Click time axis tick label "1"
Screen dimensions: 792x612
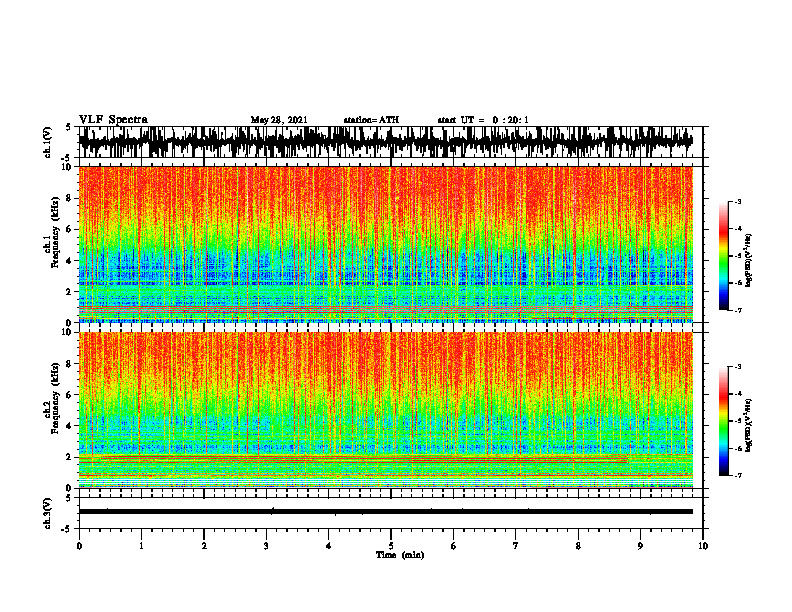tap(141, 546)
